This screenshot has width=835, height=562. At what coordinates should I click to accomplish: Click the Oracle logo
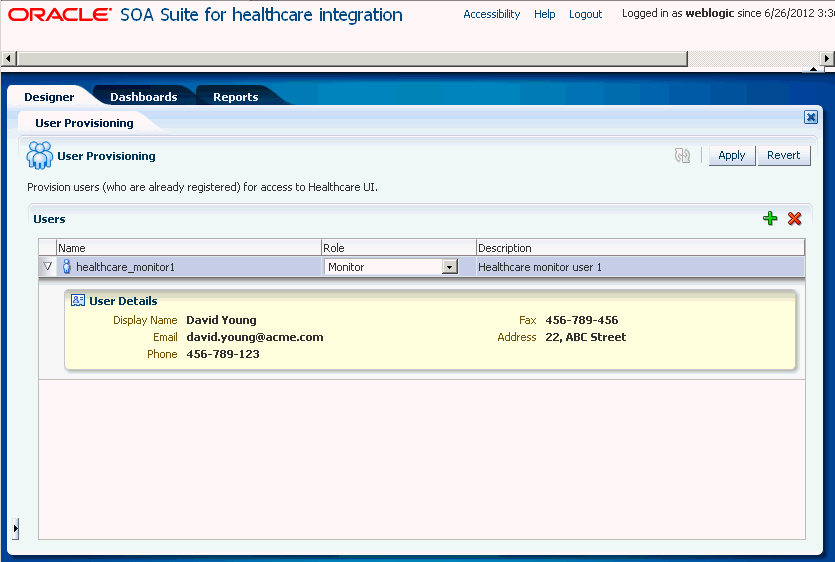pos(60,14)
